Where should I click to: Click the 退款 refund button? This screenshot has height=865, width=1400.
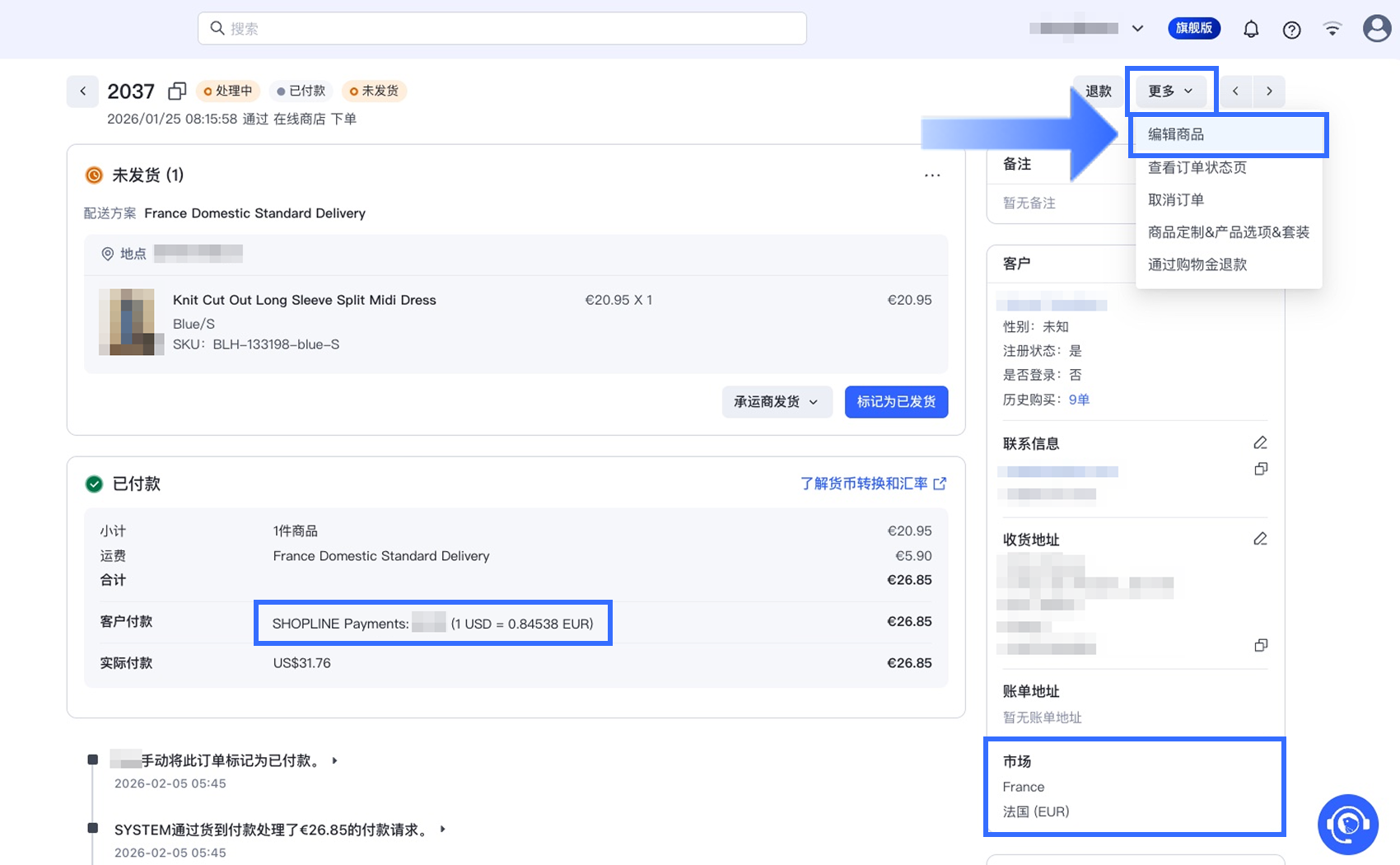coord(1098,91)
